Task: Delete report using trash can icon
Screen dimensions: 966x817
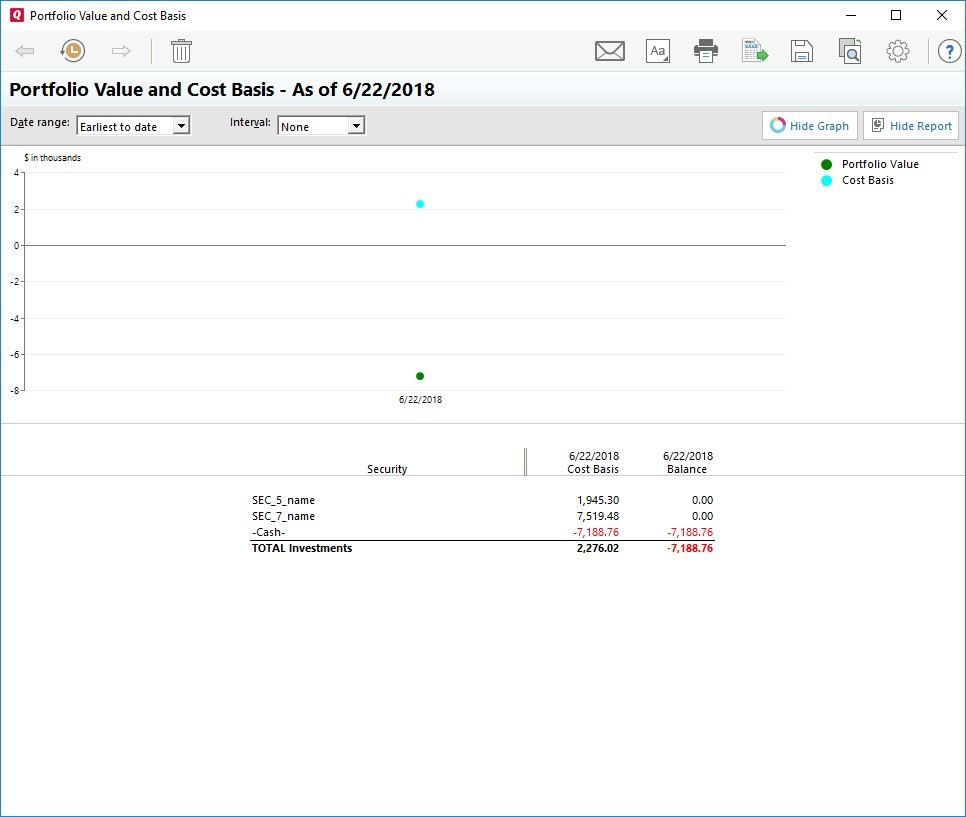Action: tap(181, 51)
